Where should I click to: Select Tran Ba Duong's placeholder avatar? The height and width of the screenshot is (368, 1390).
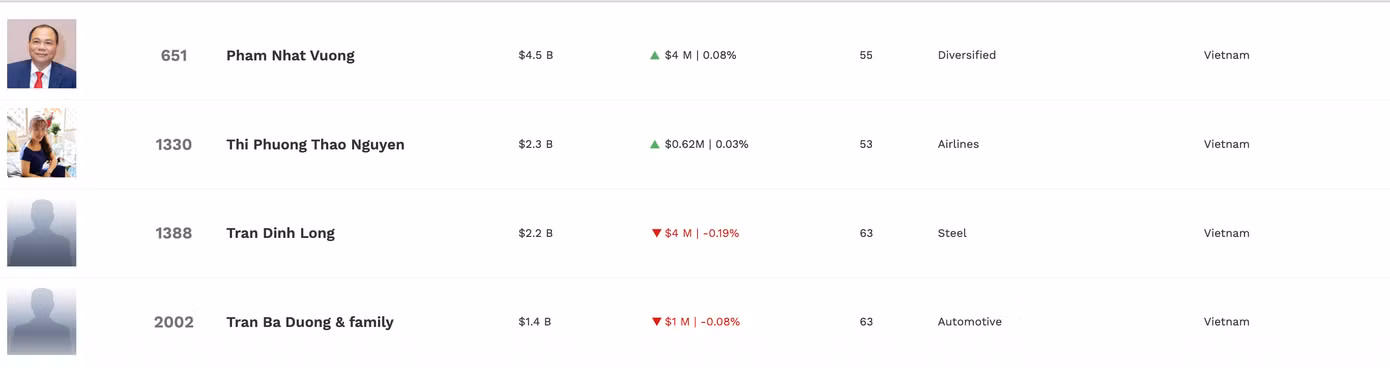[x=42, y=321]
